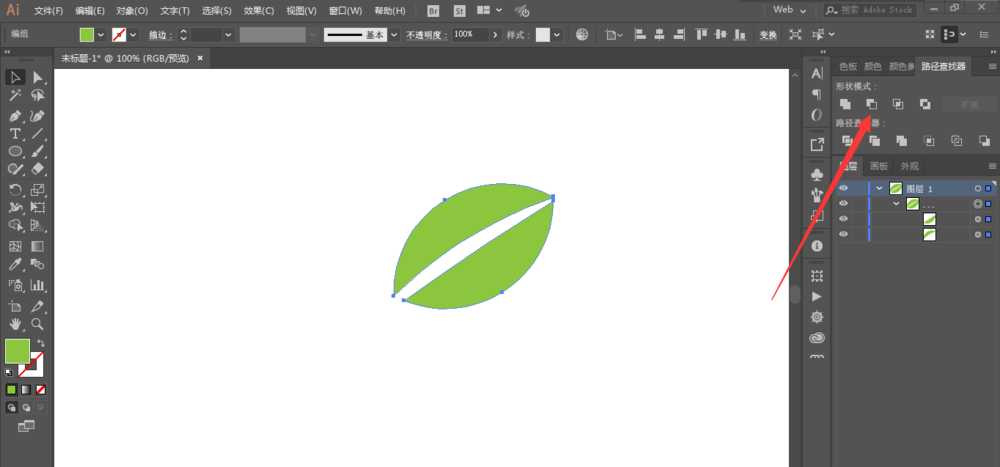Toggle visibility of the '...' group sublayer

coord(844,204)
